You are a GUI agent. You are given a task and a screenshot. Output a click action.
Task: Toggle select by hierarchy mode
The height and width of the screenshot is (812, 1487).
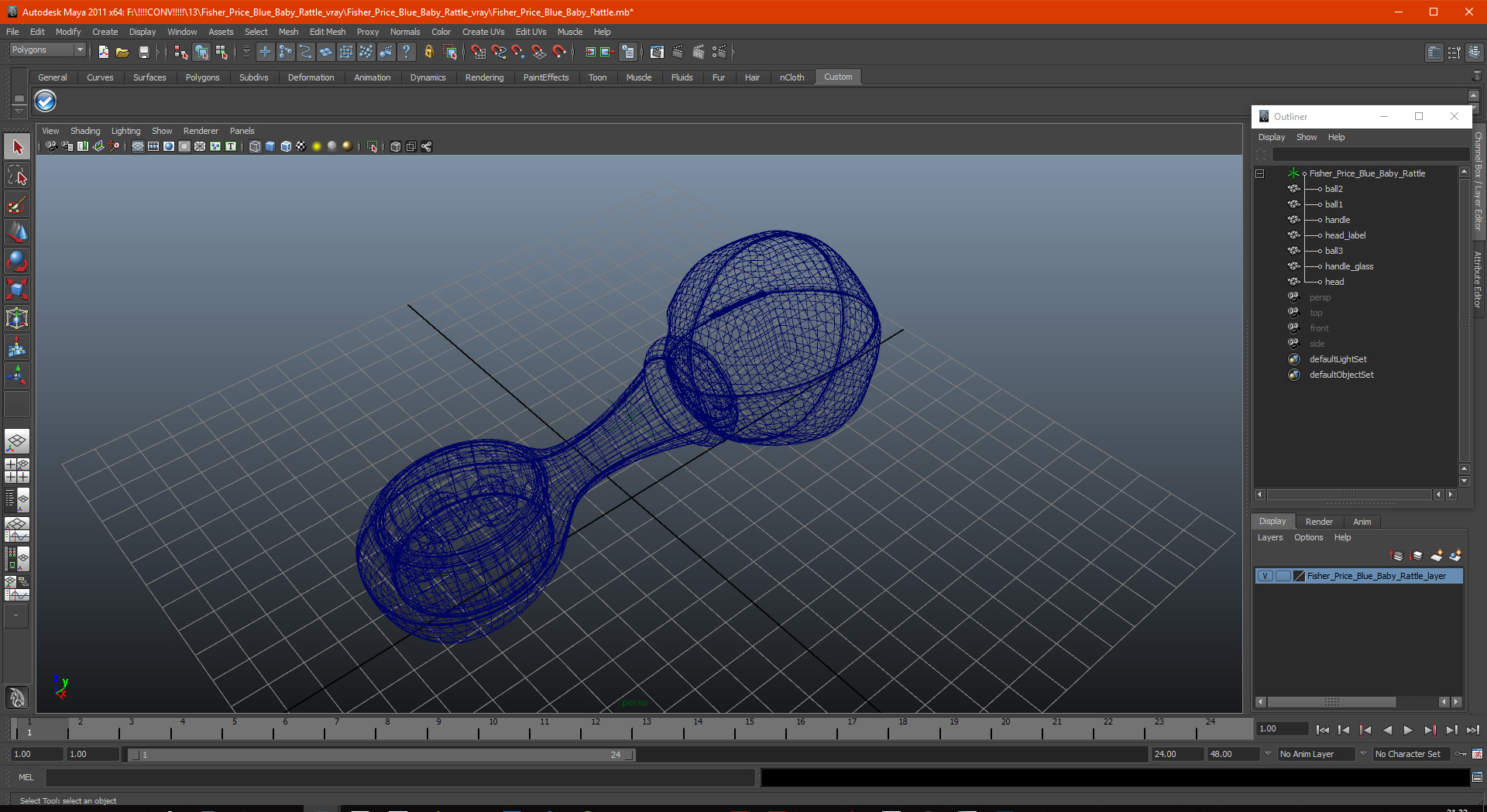pos(181,52)
